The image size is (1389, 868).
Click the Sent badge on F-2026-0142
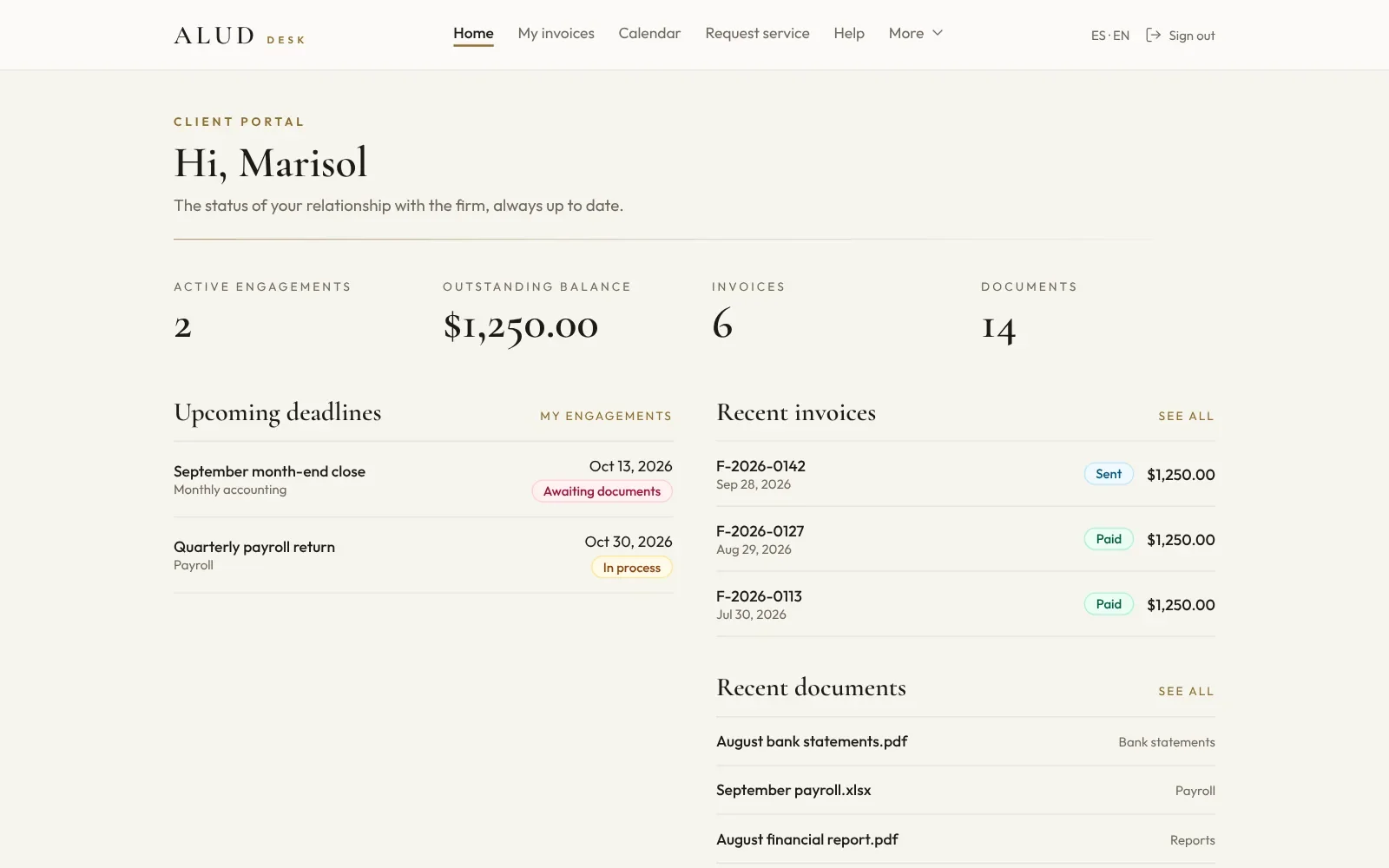click(1109, 474)
